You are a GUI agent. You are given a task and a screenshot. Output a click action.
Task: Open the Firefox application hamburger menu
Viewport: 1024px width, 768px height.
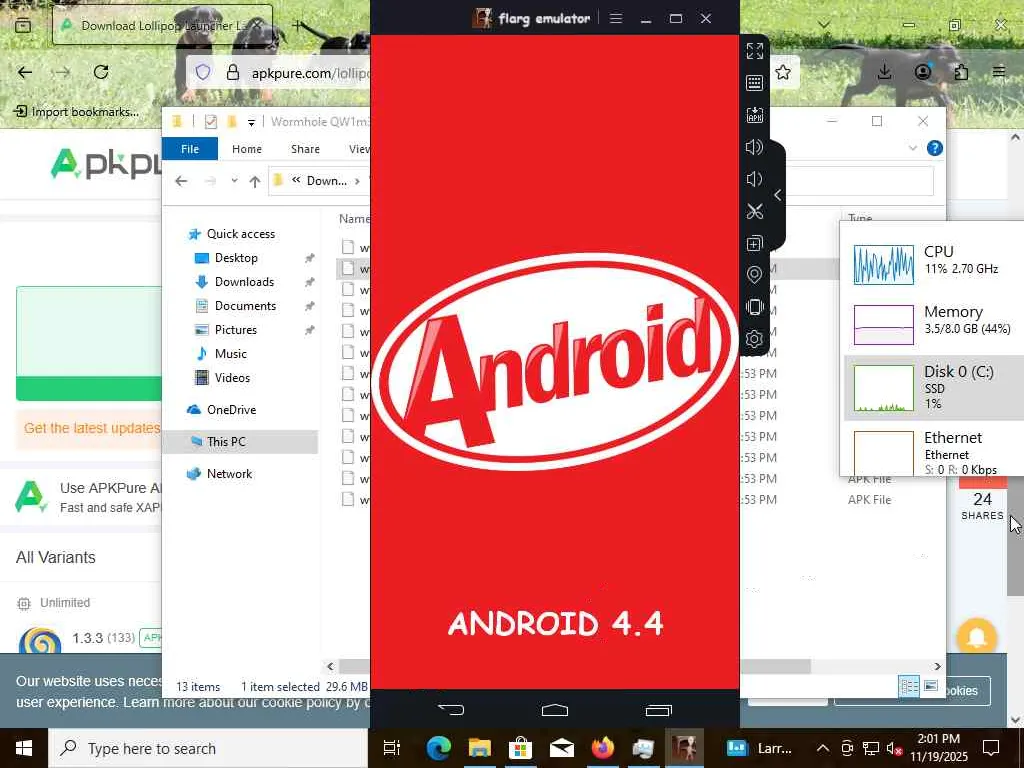tap(999, 72)
